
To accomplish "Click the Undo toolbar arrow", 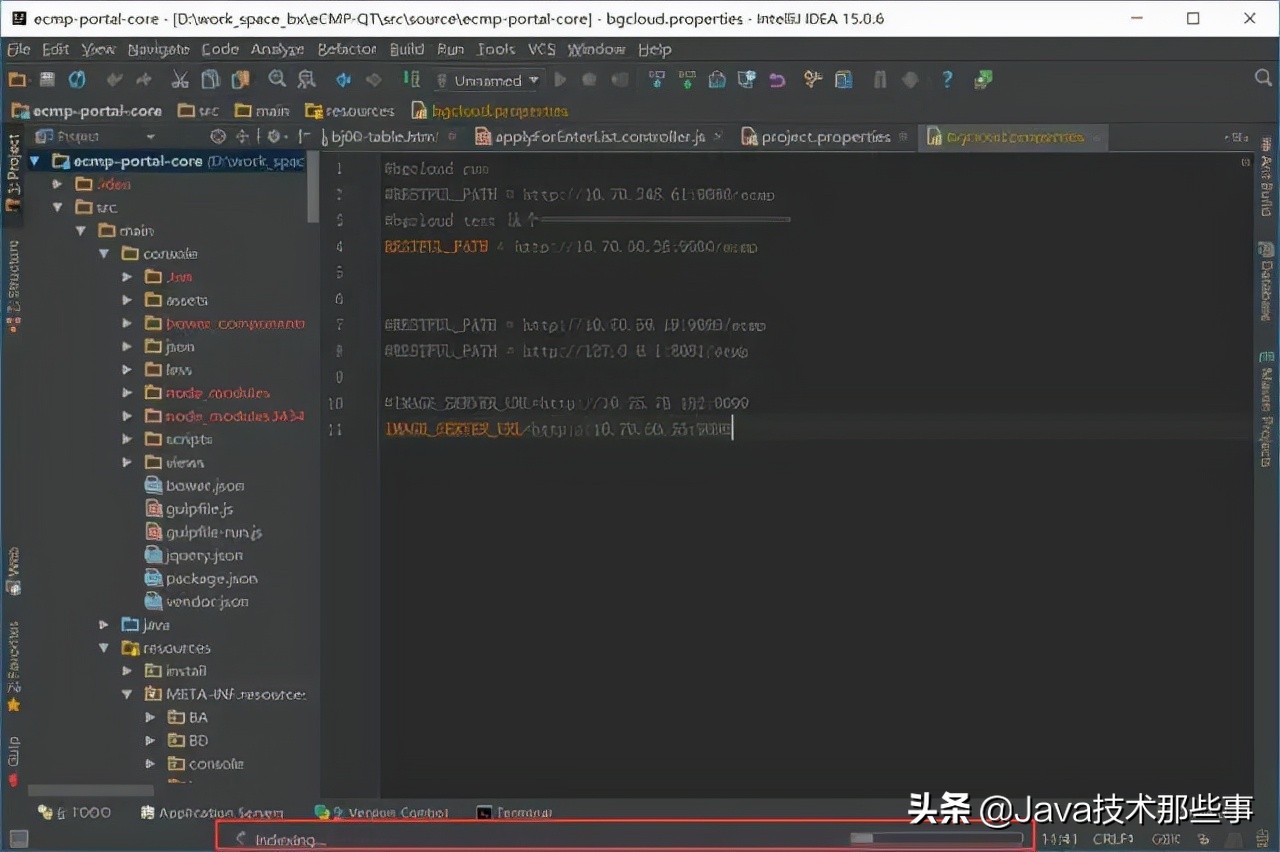I will [x=114, y=80].
